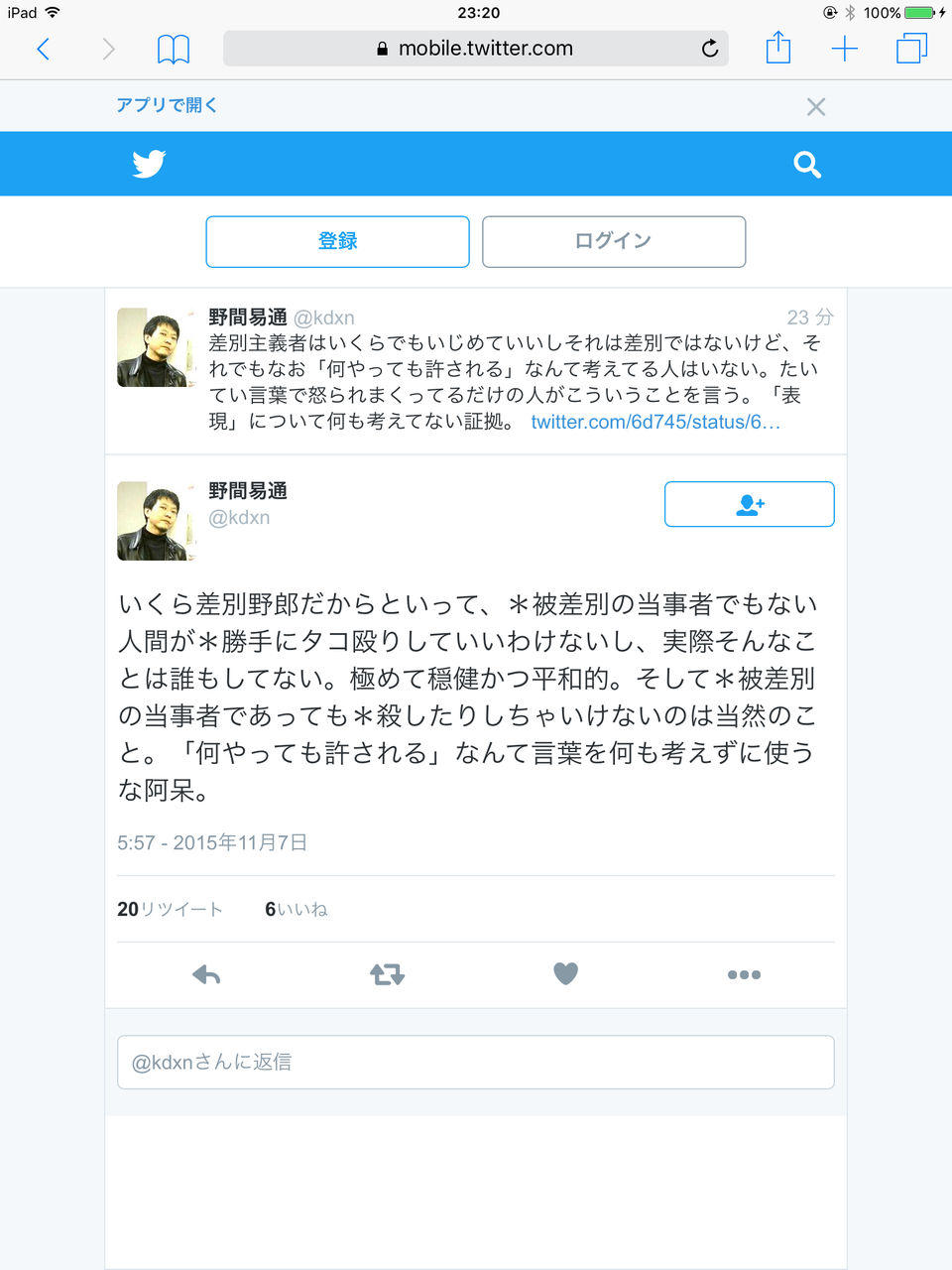Open more options three-dot icon
952x1270 pixels.
[x=744, y=974]
